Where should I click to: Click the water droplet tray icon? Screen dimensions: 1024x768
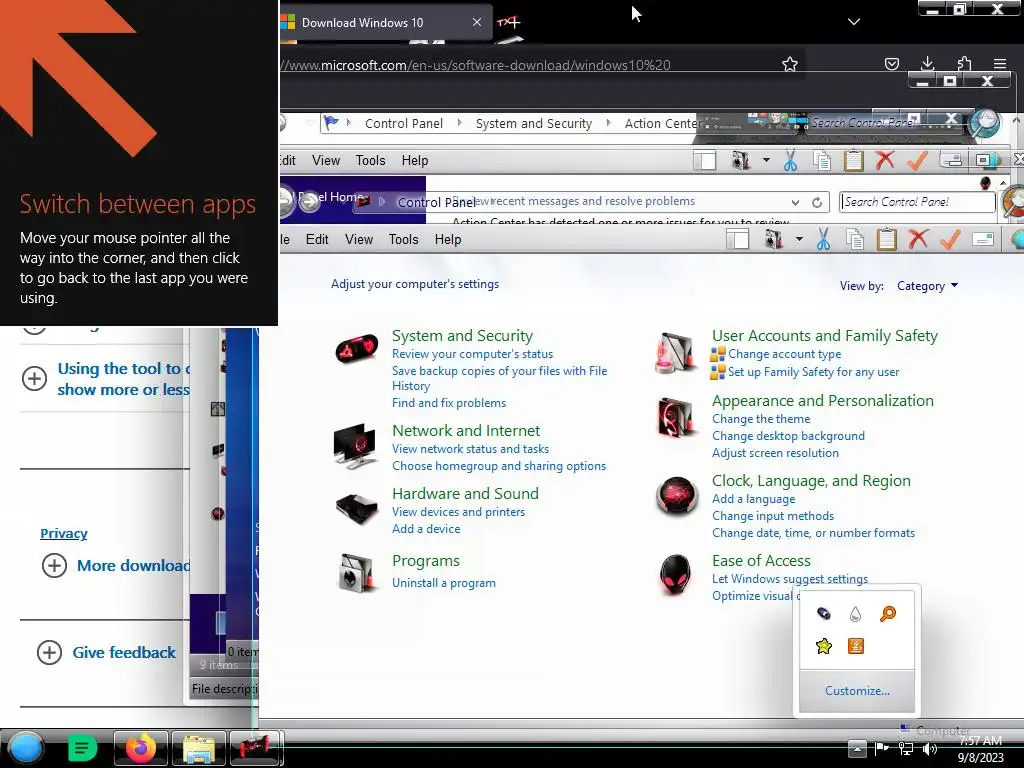(856, 614)
